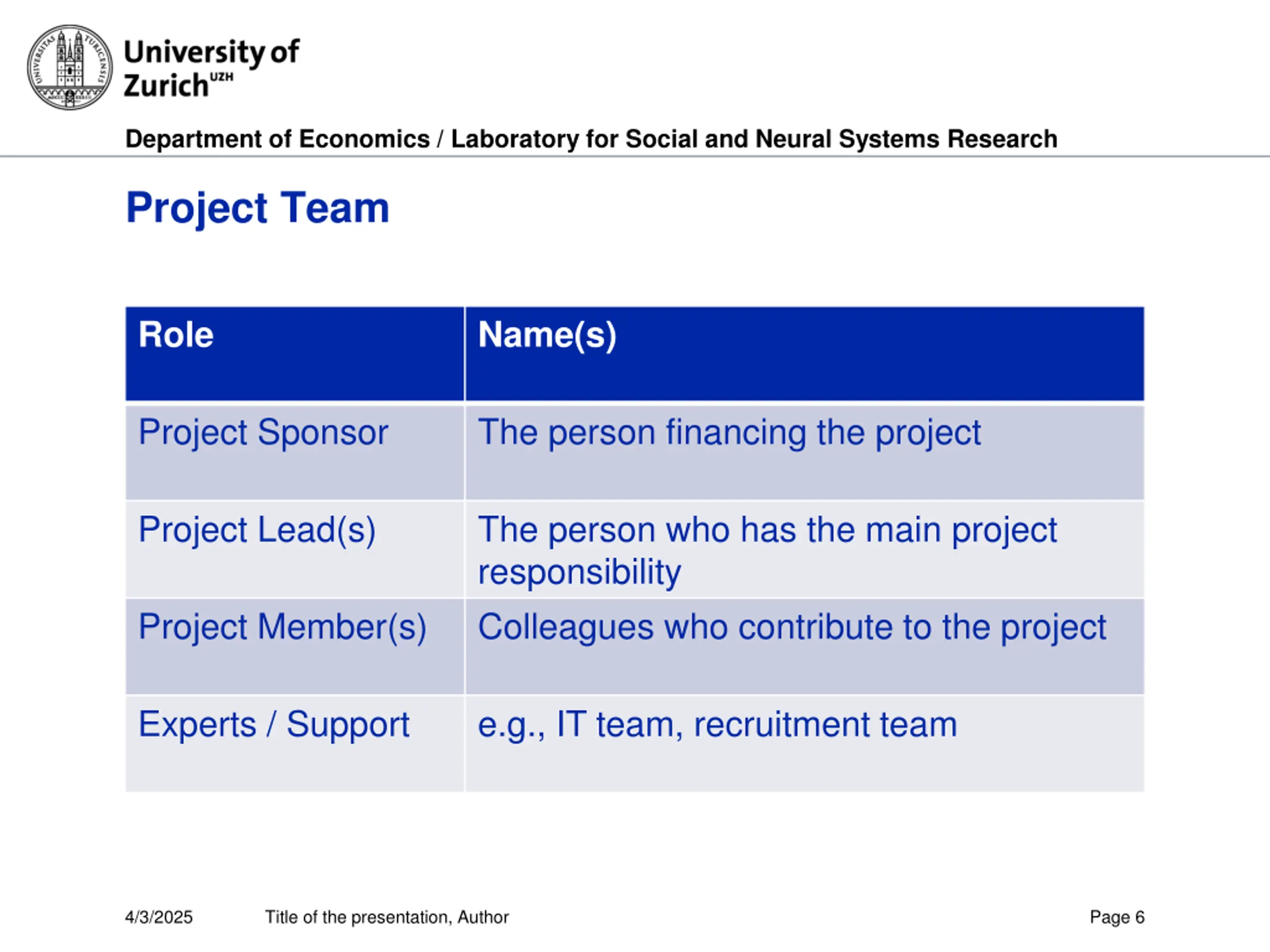The width and height of the screenshot is (1270, 952).
Task: Click the 'IT team, recruitment team' cell
Action: pos(804,744)
